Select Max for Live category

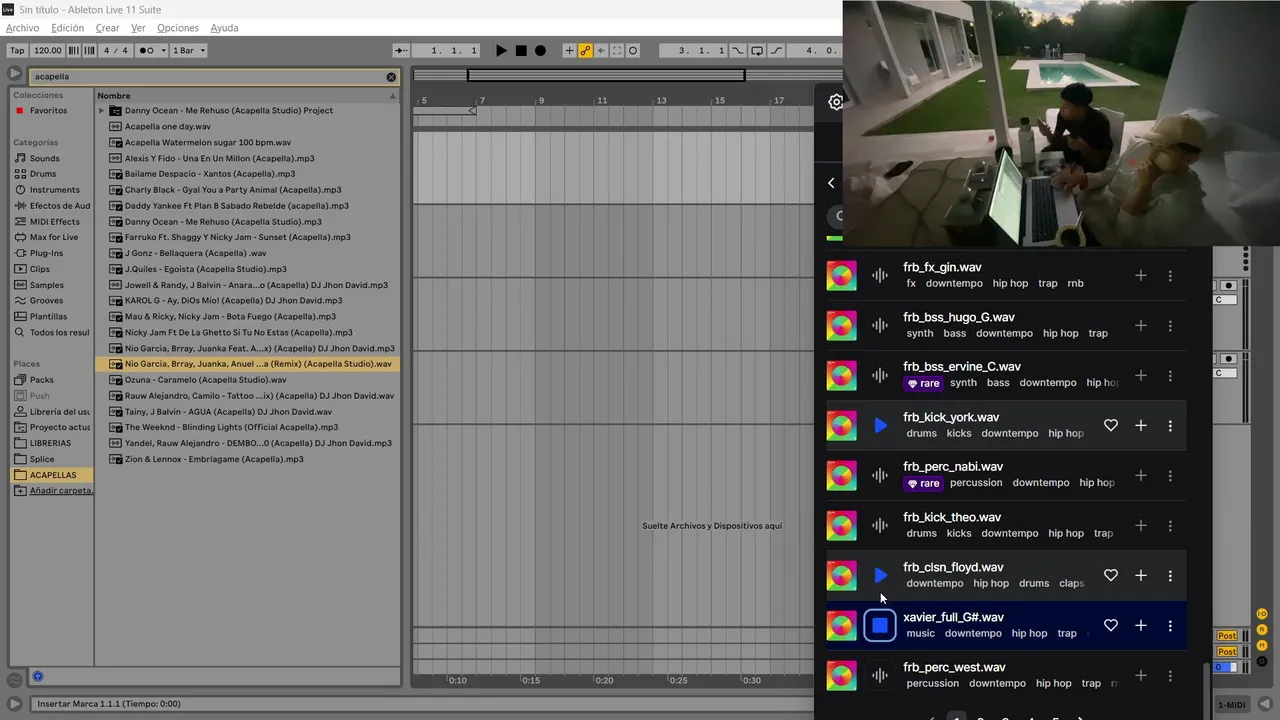(x=53, y=237)
